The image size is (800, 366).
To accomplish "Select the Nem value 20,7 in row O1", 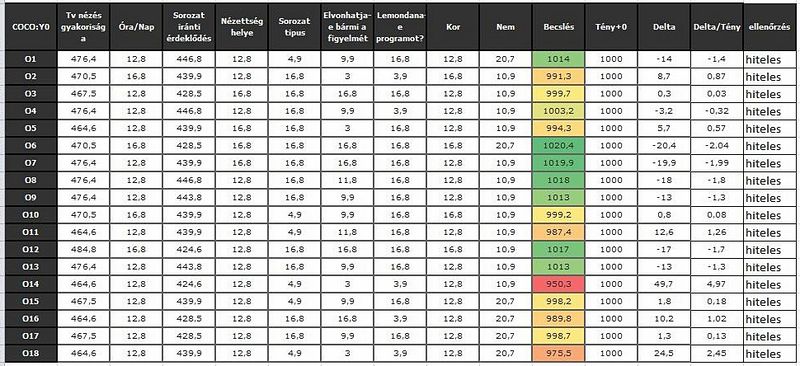I will (x=506, y=59).
